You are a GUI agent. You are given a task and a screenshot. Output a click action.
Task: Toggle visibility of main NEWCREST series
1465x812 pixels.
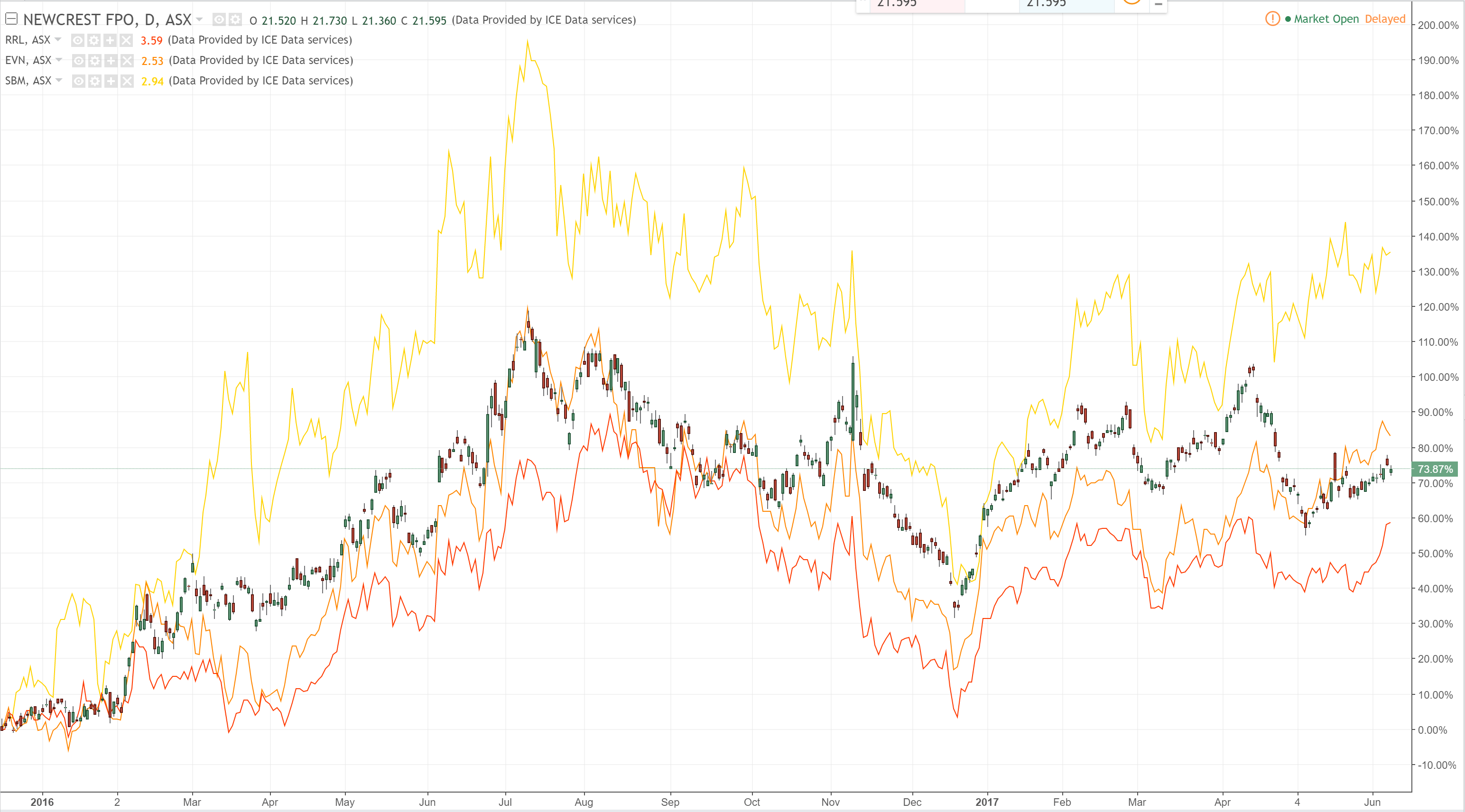click(219, 20)
